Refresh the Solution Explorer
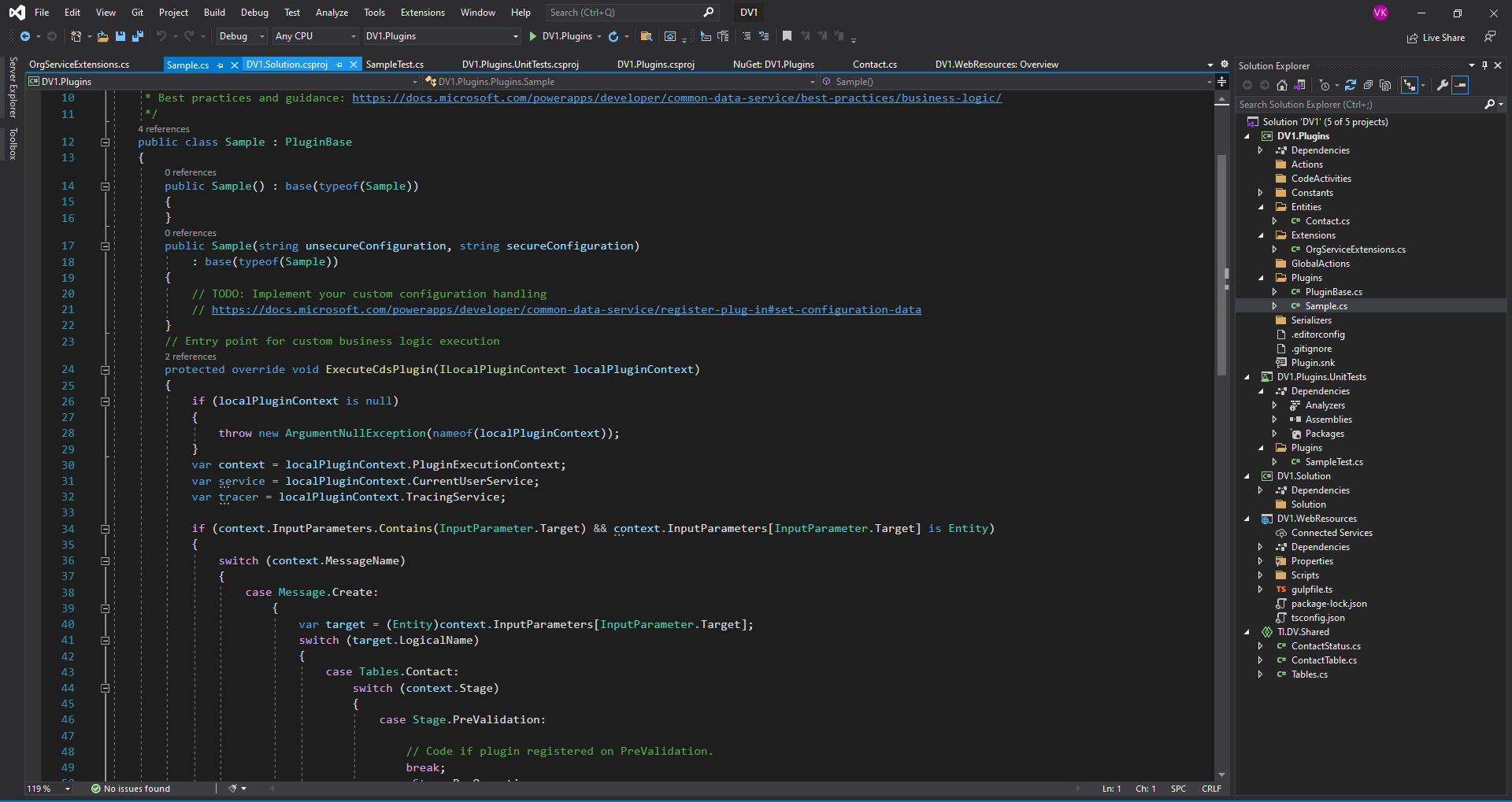The width and height of the screenshot is (1512, 802). coord(1351,85)
